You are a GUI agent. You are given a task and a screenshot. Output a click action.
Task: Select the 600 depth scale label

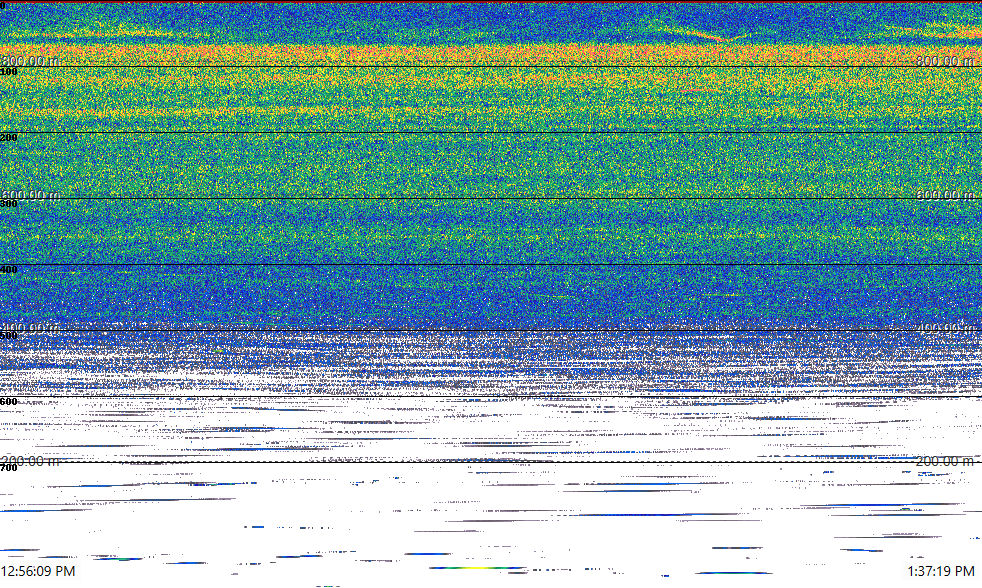[9, 402]
